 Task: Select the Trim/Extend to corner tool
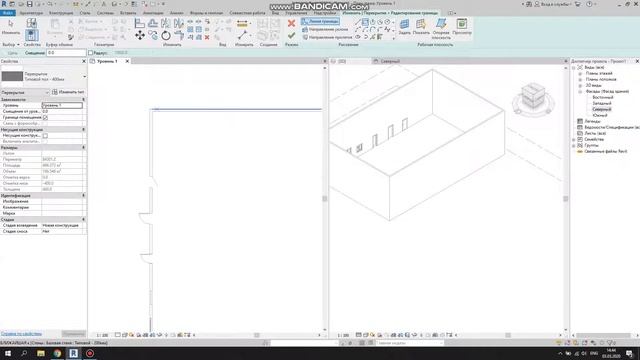[x=178, y=36]
